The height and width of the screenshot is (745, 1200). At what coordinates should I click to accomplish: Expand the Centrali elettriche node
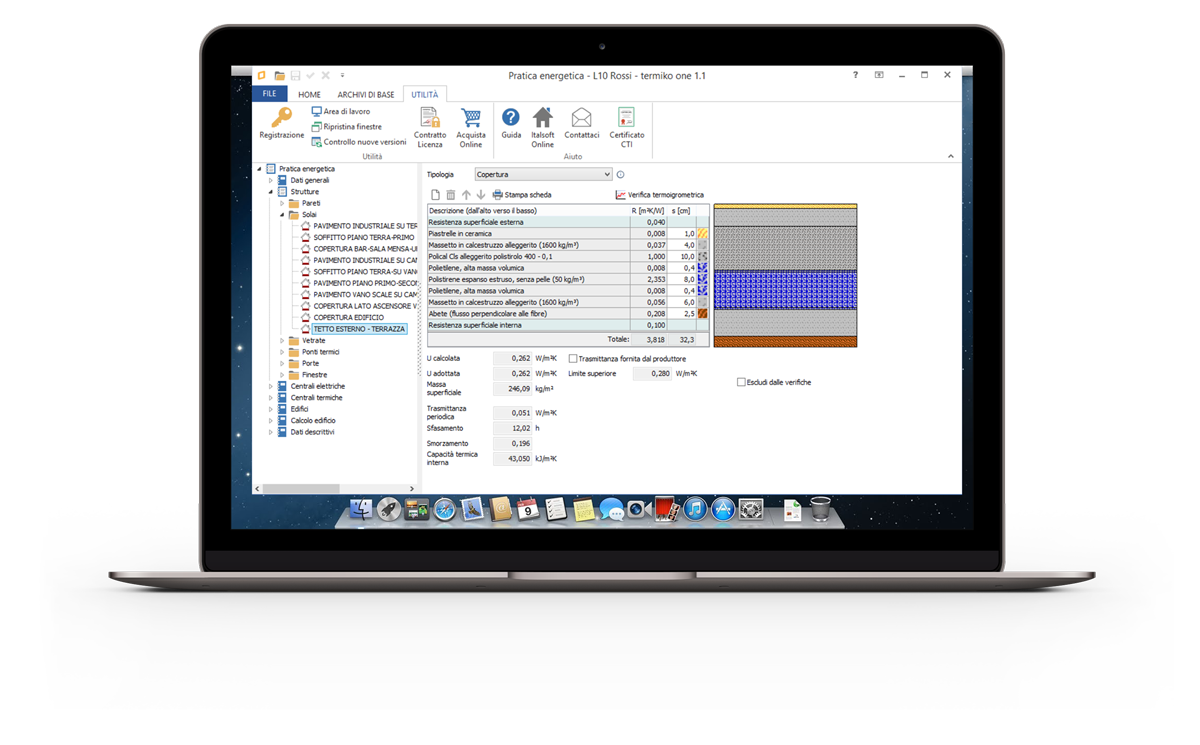click(x=270, y=386)
